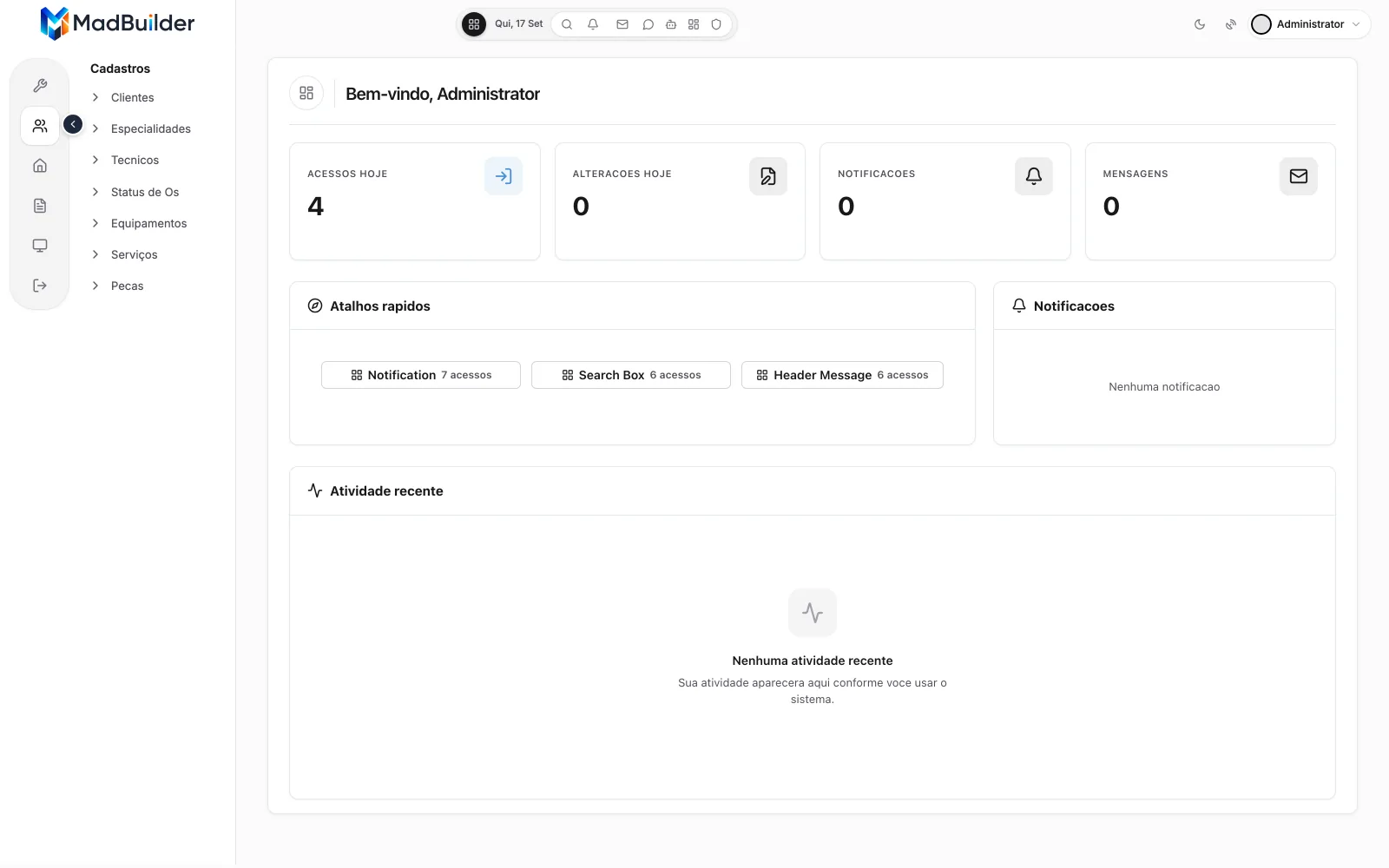The image size is (1389, 868).
Task: Open the Header Message quick shortcut
Action: pyautogui.click(x=842, y=375)
